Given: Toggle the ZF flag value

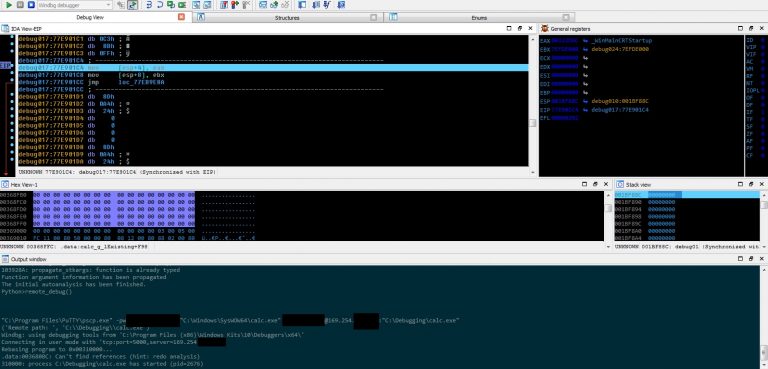Looking at the screenshot, I should pyautogui.click(x=762, y=135).
